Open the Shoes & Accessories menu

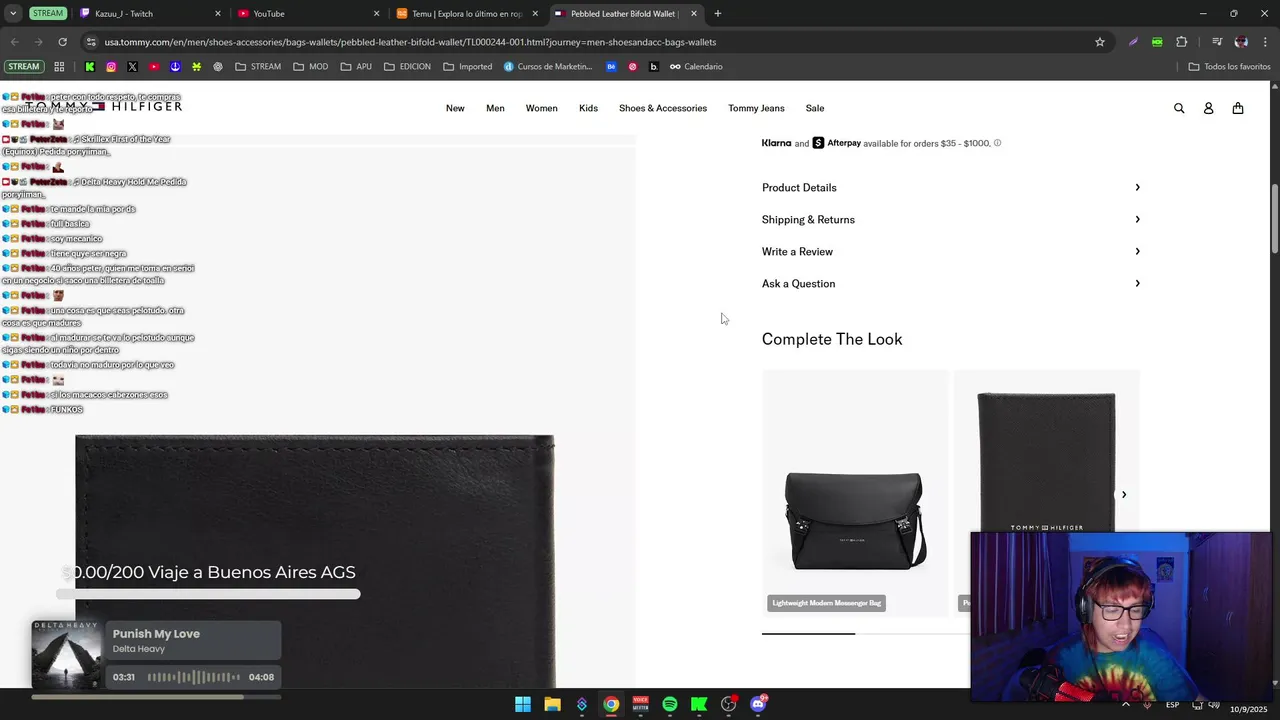coord(663,108)
